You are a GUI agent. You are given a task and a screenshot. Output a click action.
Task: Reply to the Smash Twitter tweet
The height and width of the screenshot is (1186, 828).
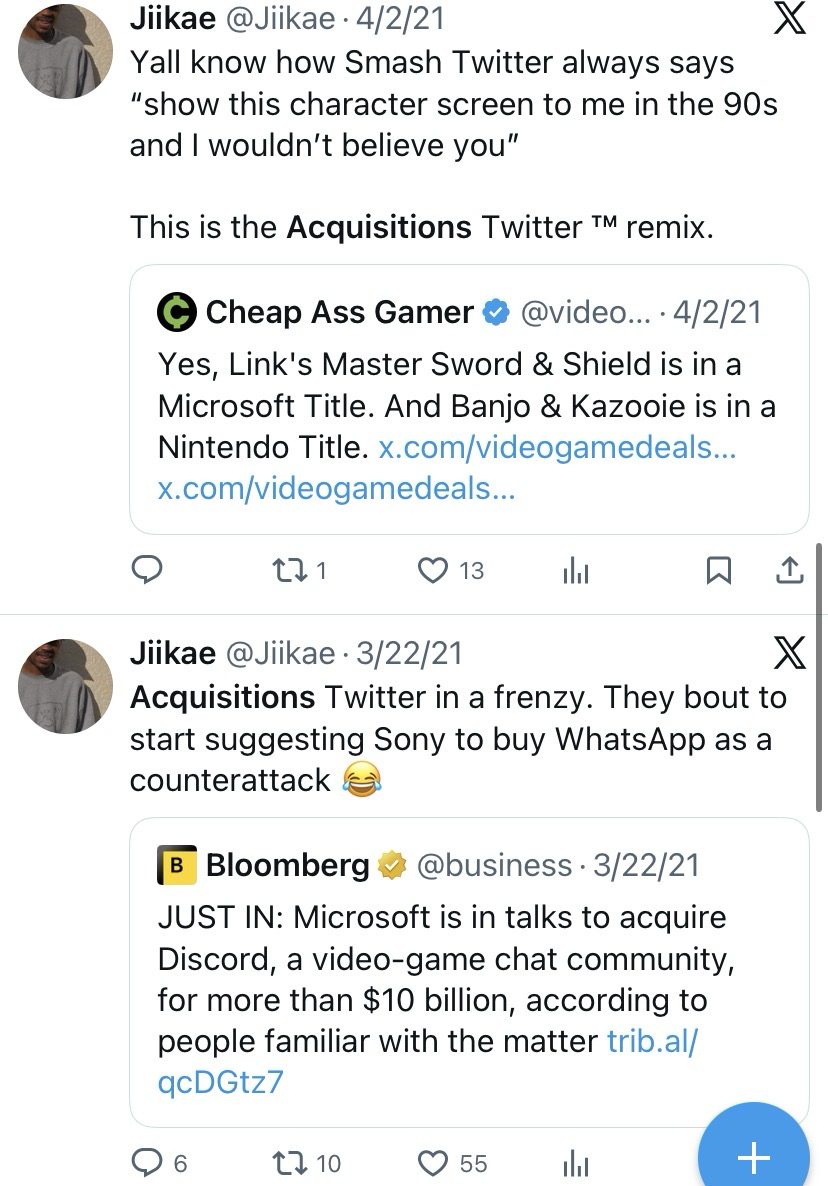coord(148,570)
